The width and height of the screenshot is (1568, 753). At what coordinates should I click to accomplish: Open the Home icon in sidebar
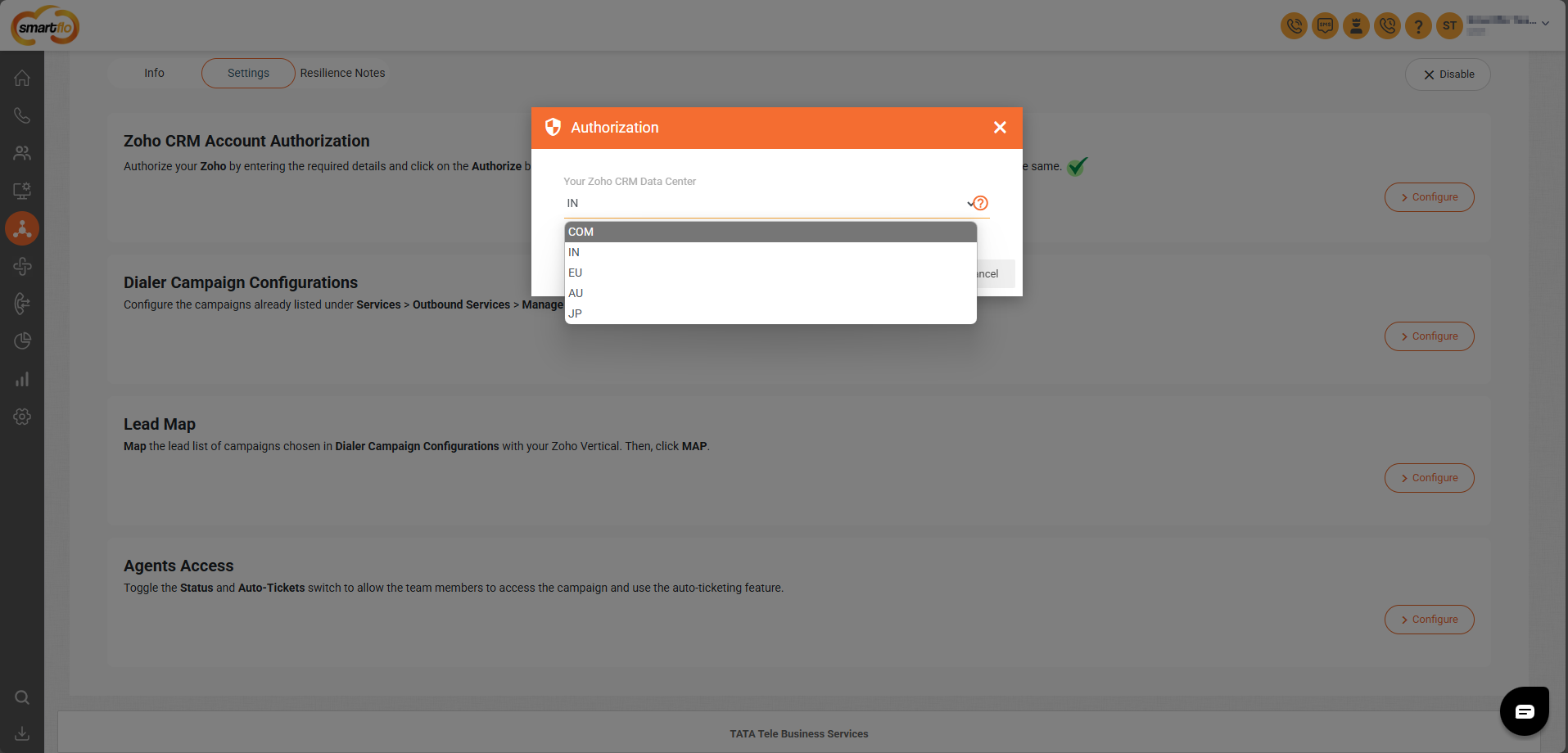pyautogui.click(x=22, y=78)
